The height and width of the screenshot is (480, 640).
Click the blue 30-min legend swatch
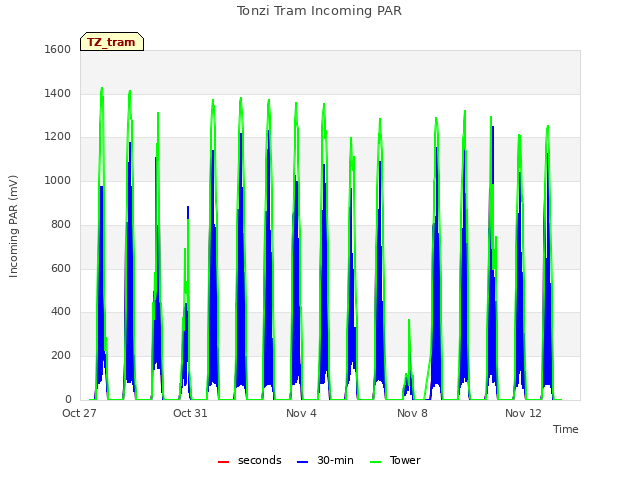tap(302, 462)
